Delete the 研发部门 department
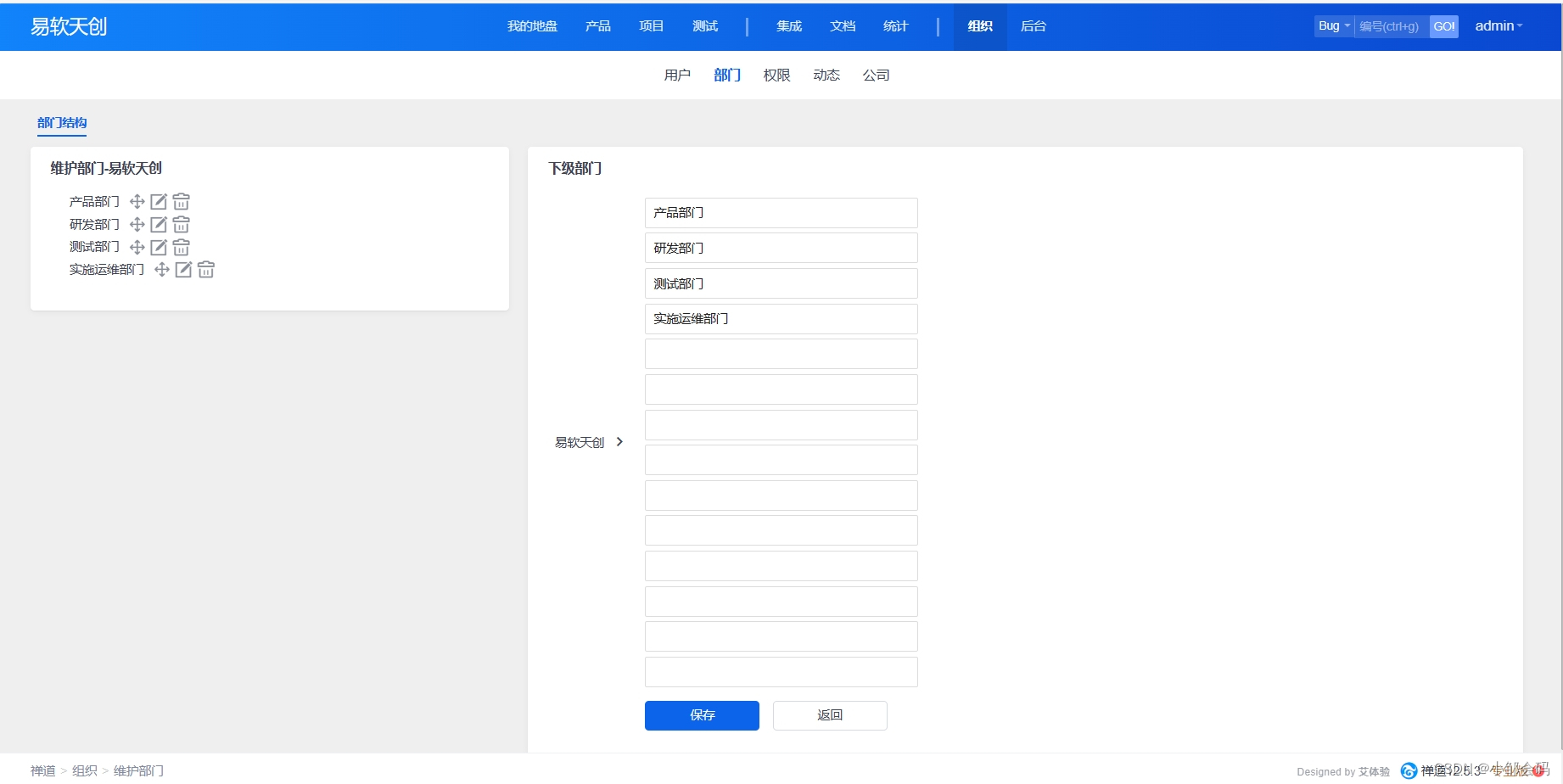The height and width of the screenshot is (784, 1563). coord(181,225)
